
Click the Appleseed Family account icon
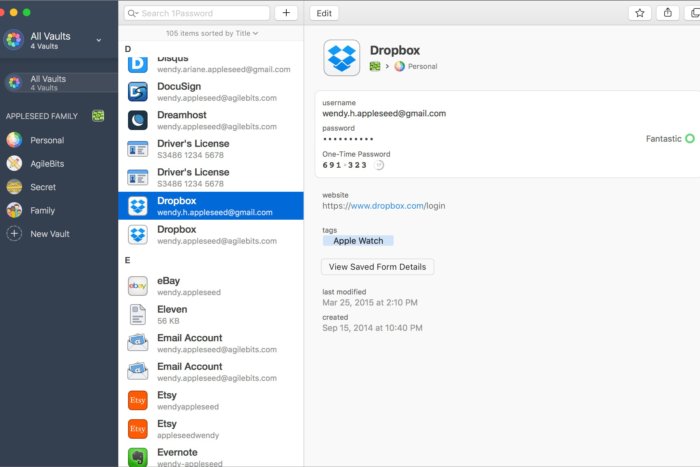tap(98, 116)
